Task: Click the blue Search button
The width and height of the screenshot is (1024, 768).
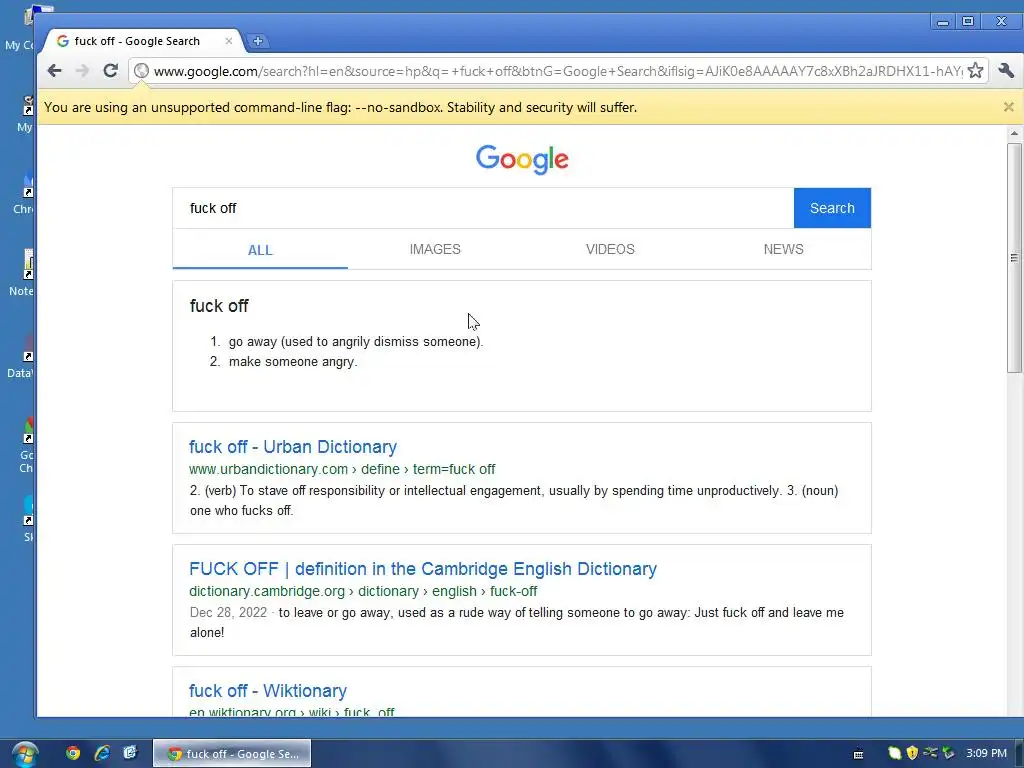Action: [x=832, y=208]
